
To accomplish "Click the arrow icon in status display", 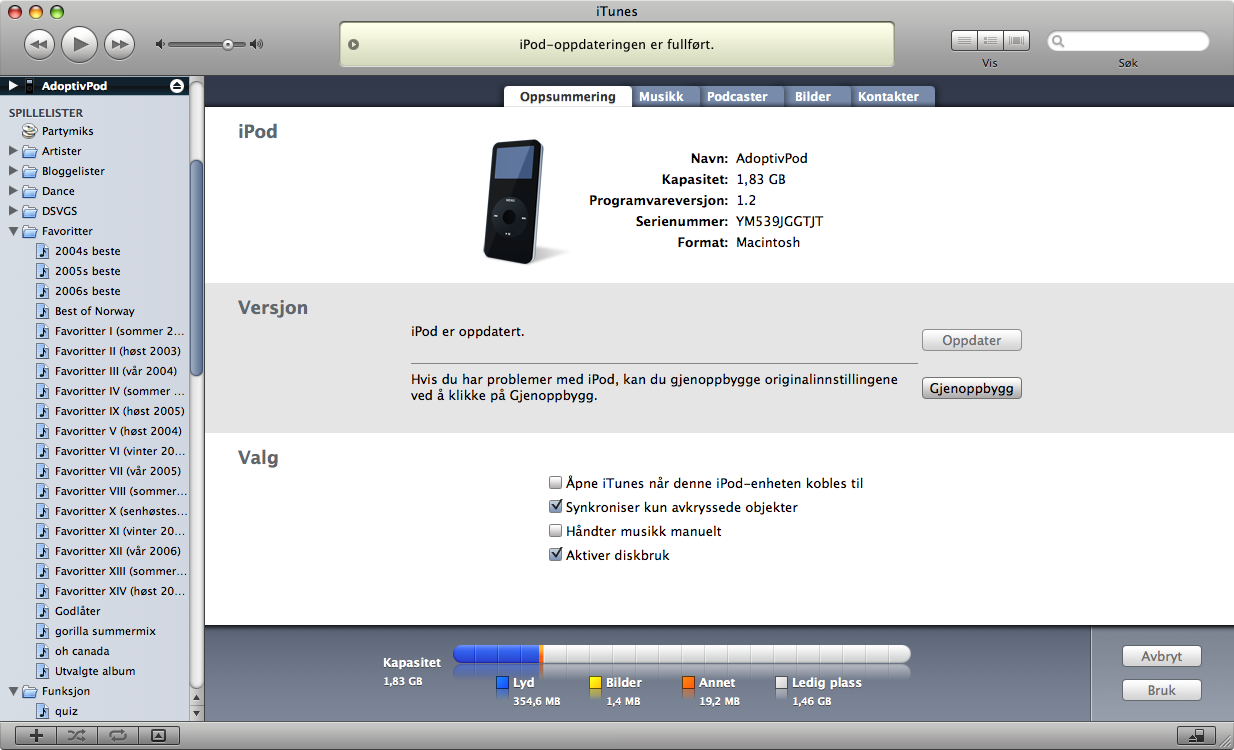I will tap(353, 45).
